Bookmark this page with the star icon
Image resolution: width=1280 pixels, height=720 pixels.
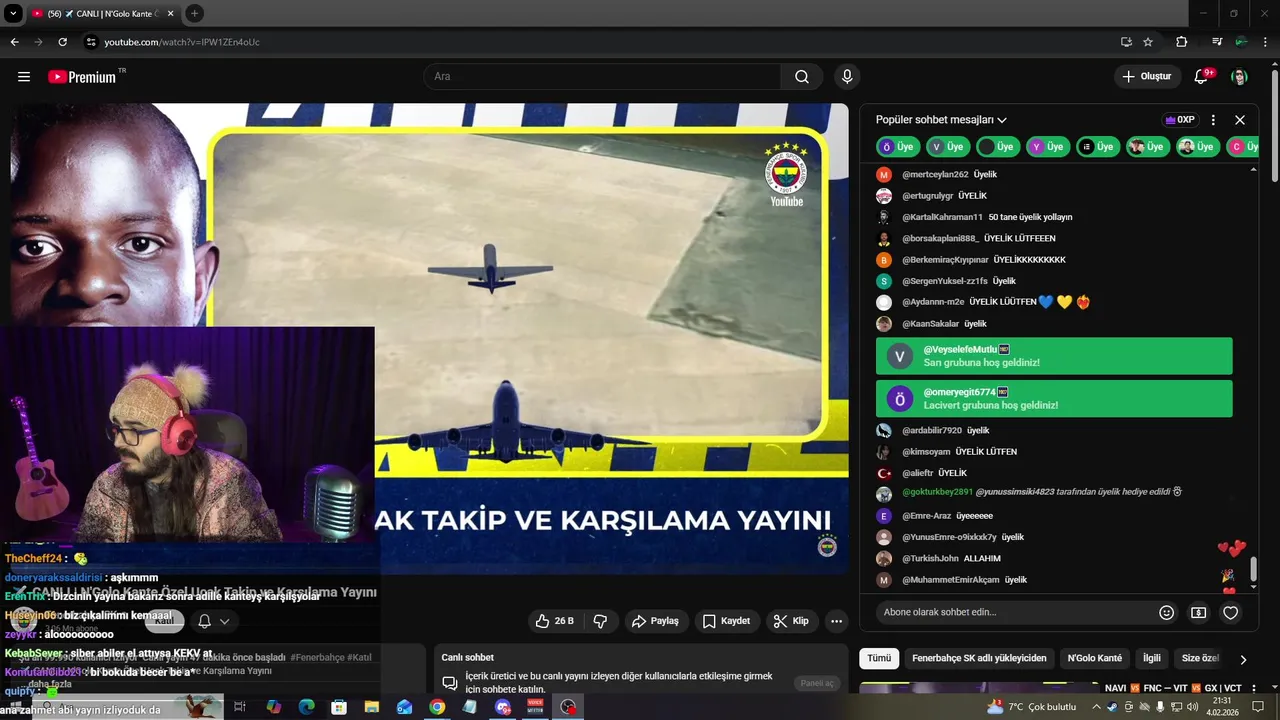pyautogui.click(x=1148, y=42)
